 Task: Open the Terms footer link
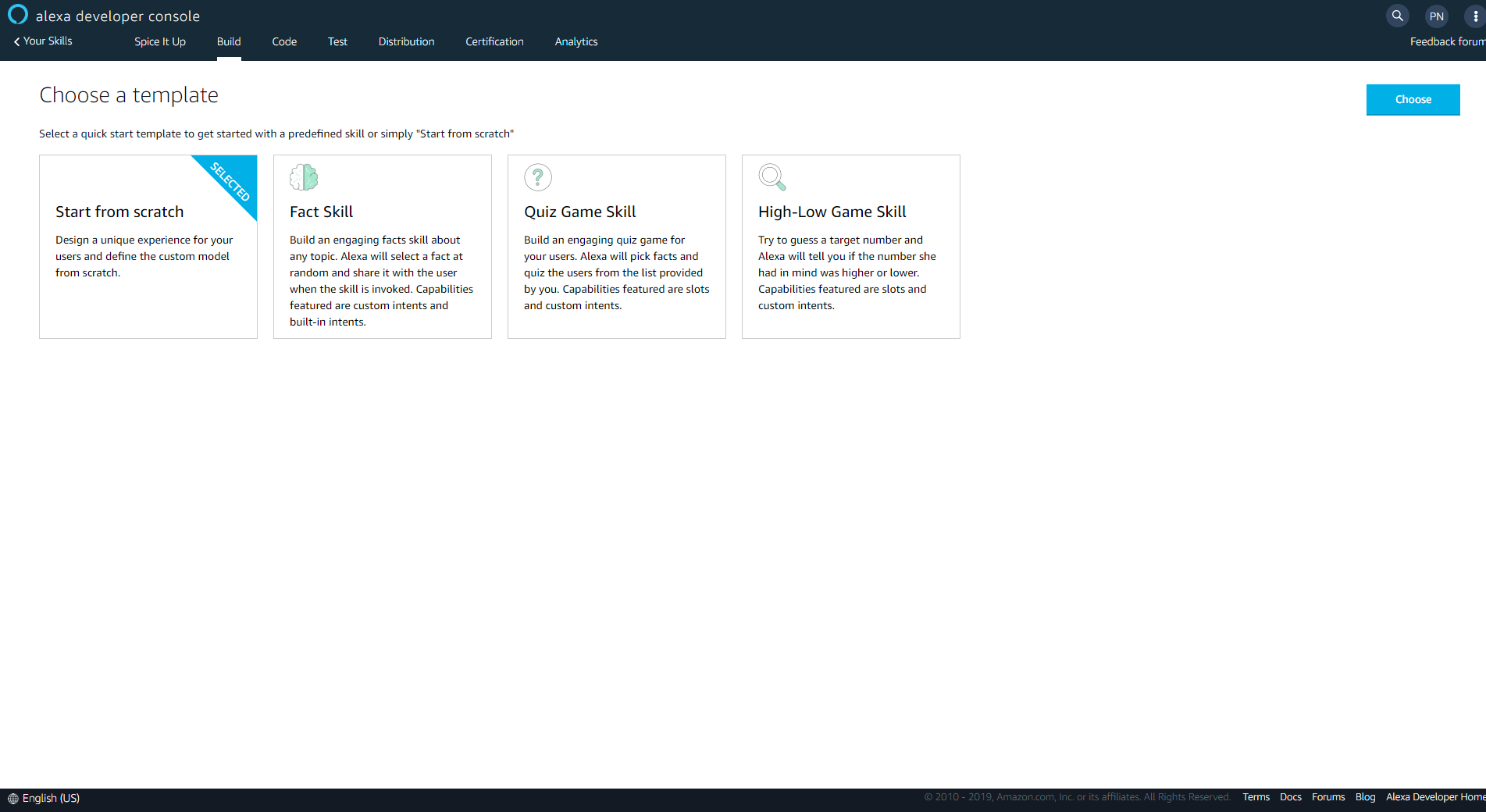(1256, 797)
